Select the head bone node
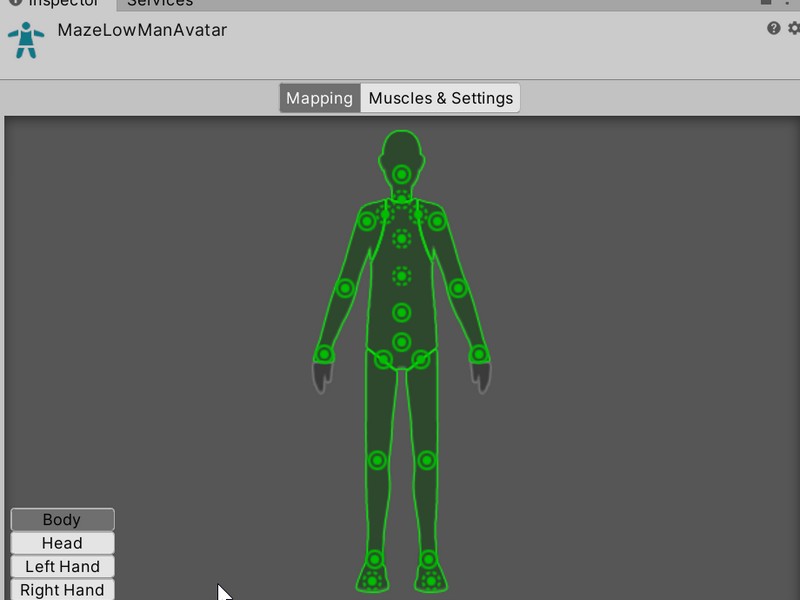Viewport: 800px width, 600px height. (401, 174)
